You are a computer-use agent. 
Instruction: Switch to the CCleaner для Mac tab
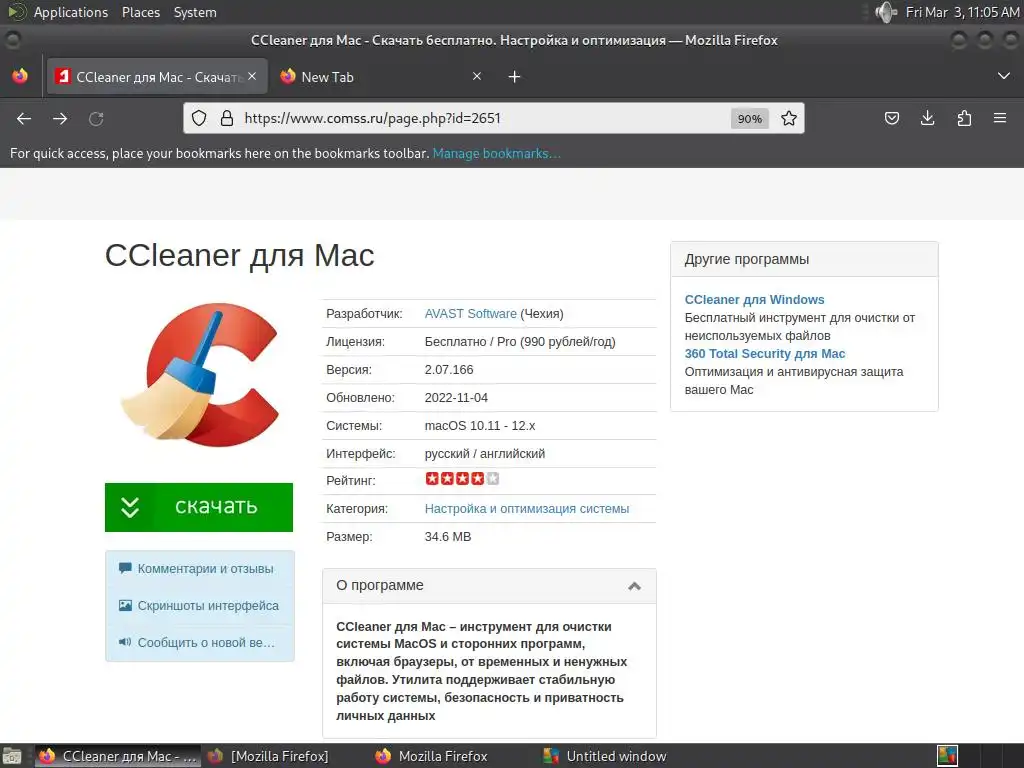coord(157,77)
